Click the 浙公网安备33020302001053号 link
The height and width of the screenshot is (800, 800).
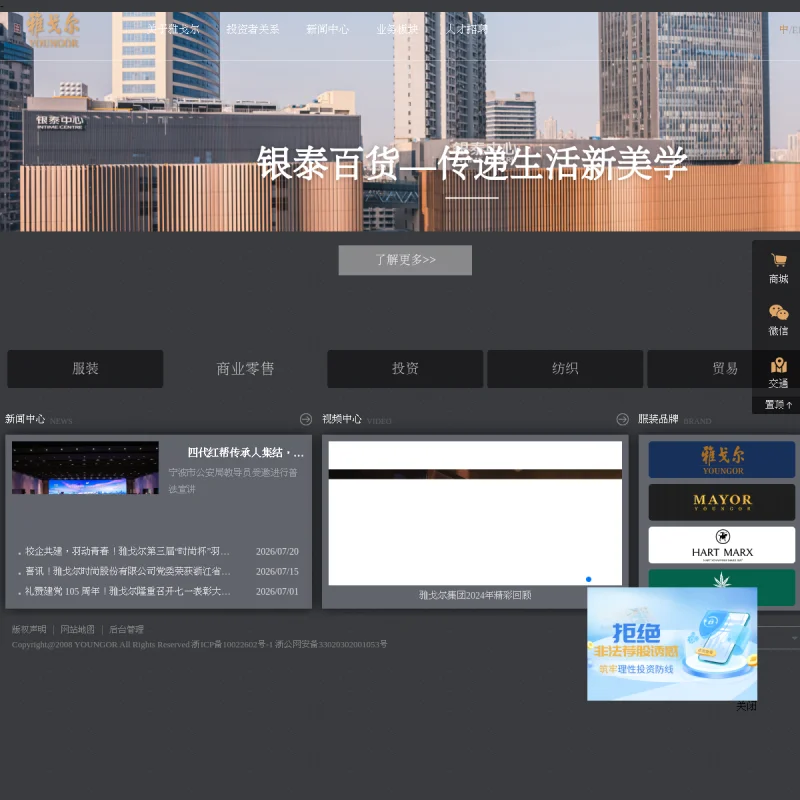[331, 644]
